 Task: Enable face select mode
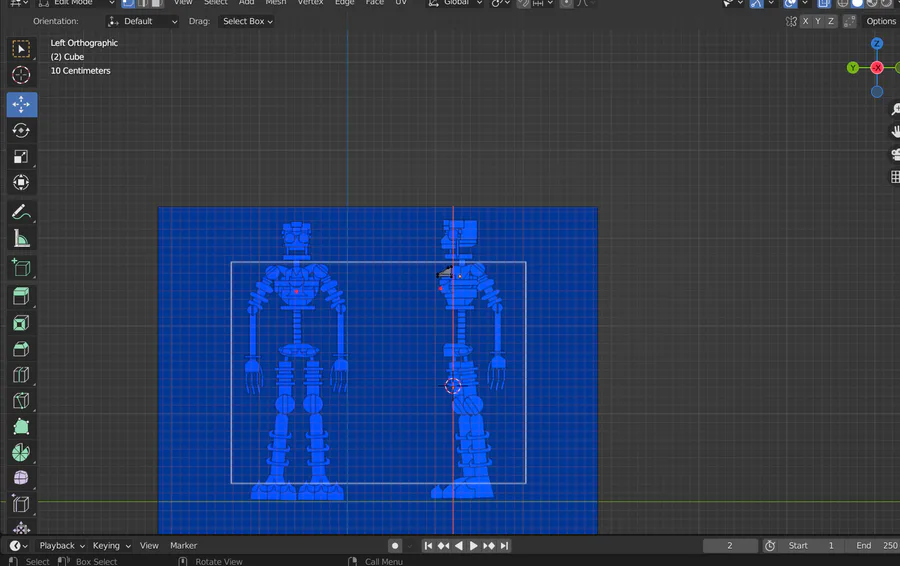pos(157,3)
